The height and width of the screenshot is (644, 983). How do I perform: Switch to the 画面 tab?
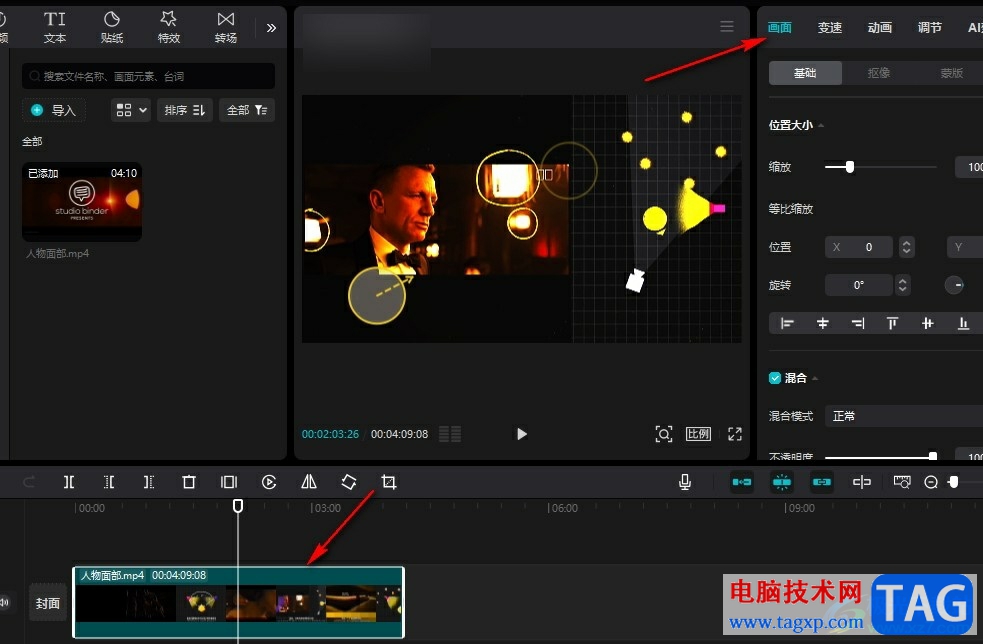click(780, 28)
